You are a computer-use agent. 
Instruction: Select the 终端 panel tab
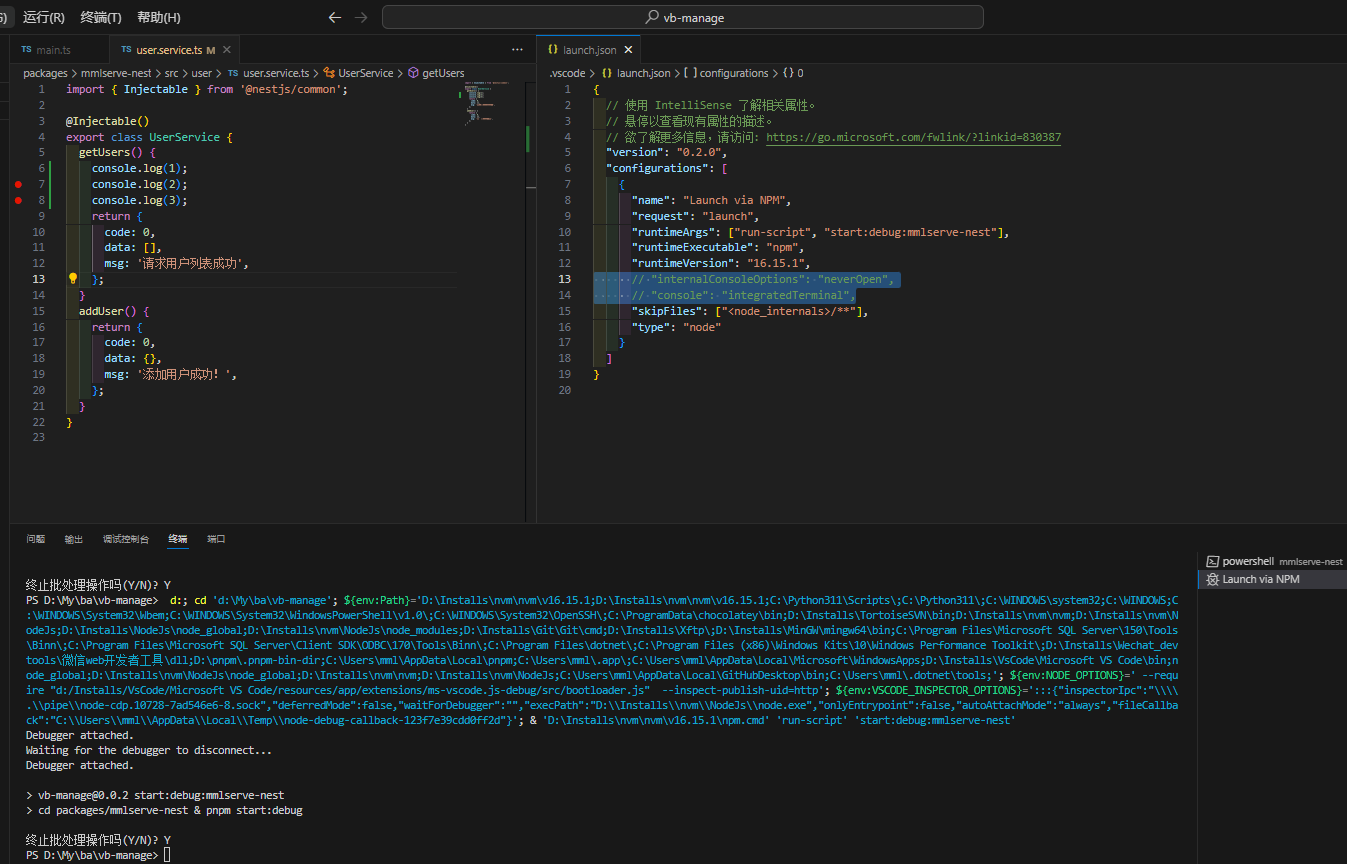(178, 539)
